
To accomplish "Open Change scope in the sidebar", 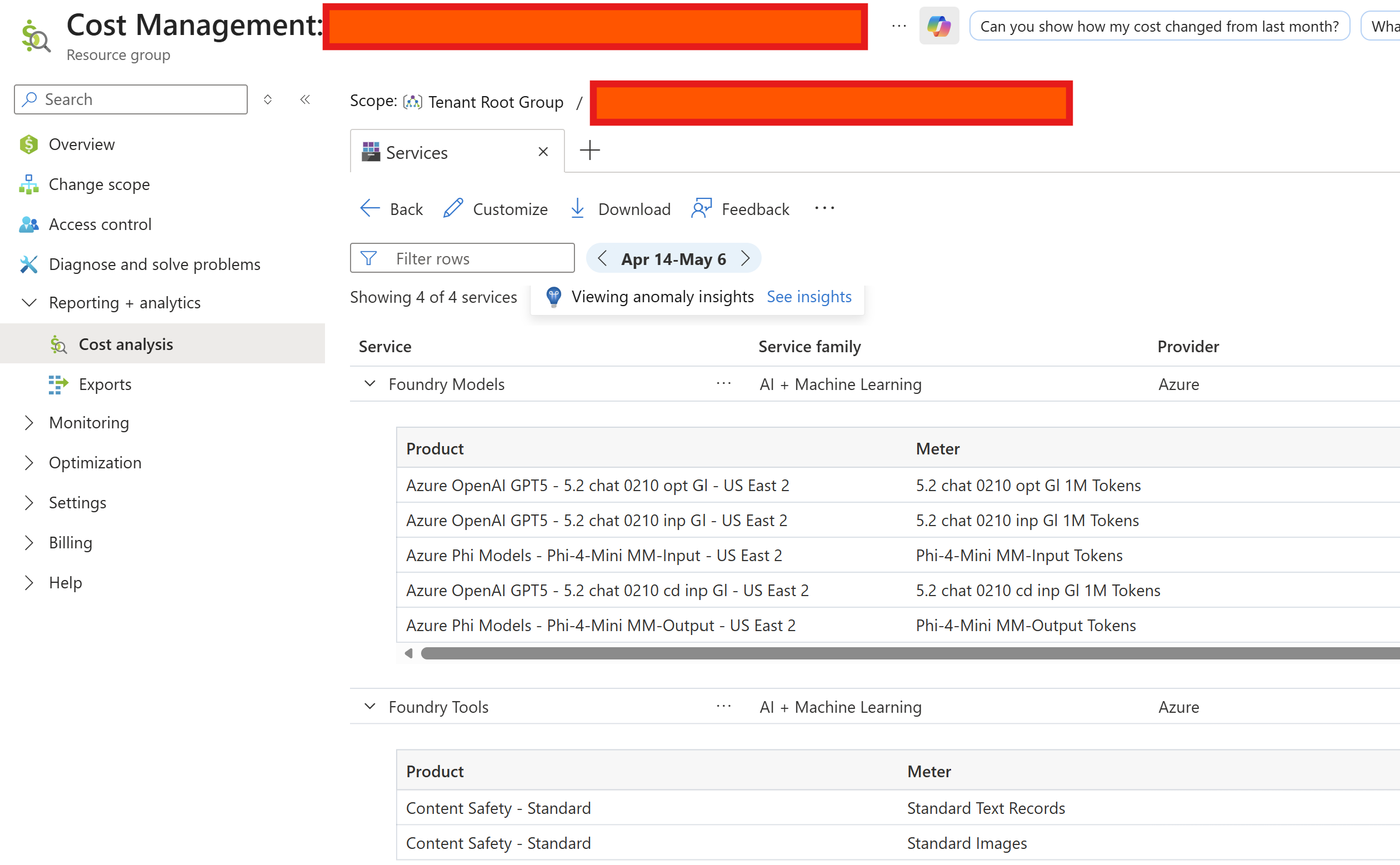I will (x=99, y=185).
